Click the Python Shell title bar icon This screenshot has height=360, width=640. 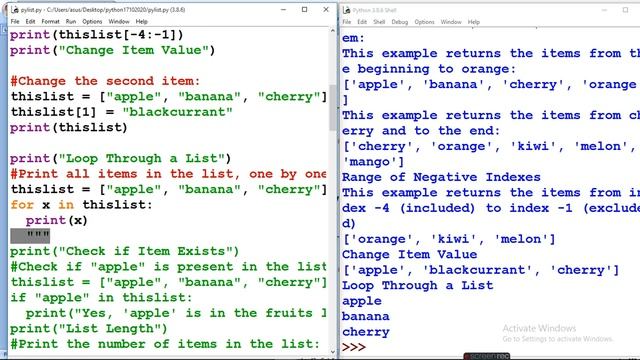click(x=347, y=10)
